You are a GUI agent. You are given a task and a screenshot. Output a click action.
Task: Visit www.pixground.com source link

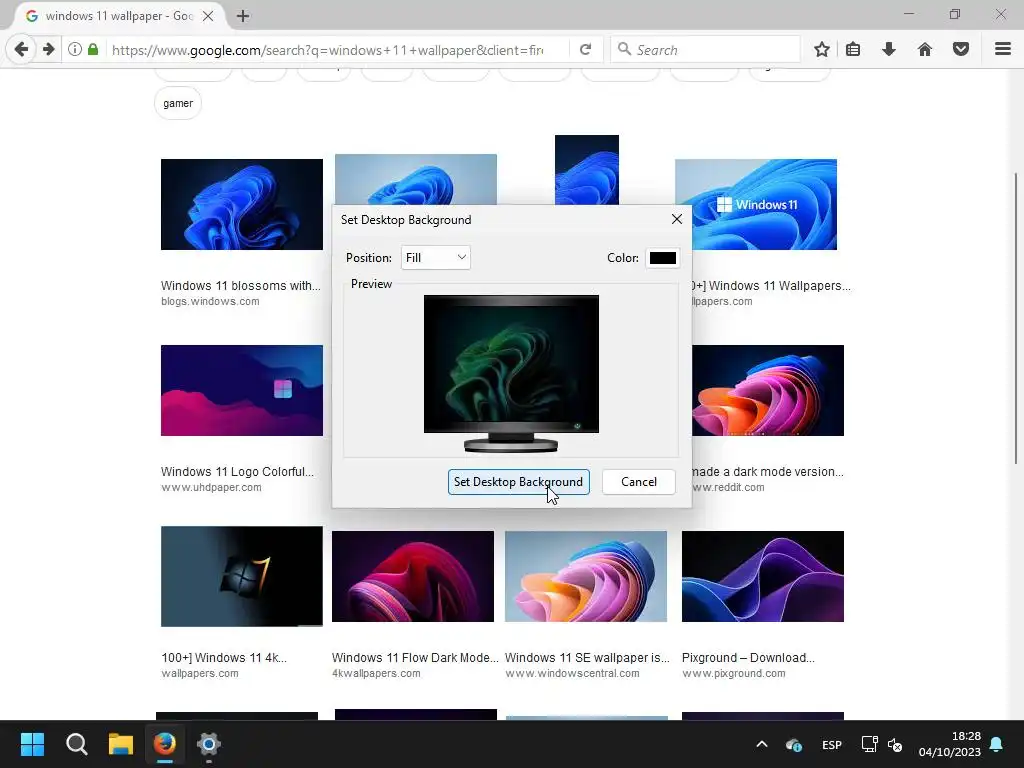[733, 673]
